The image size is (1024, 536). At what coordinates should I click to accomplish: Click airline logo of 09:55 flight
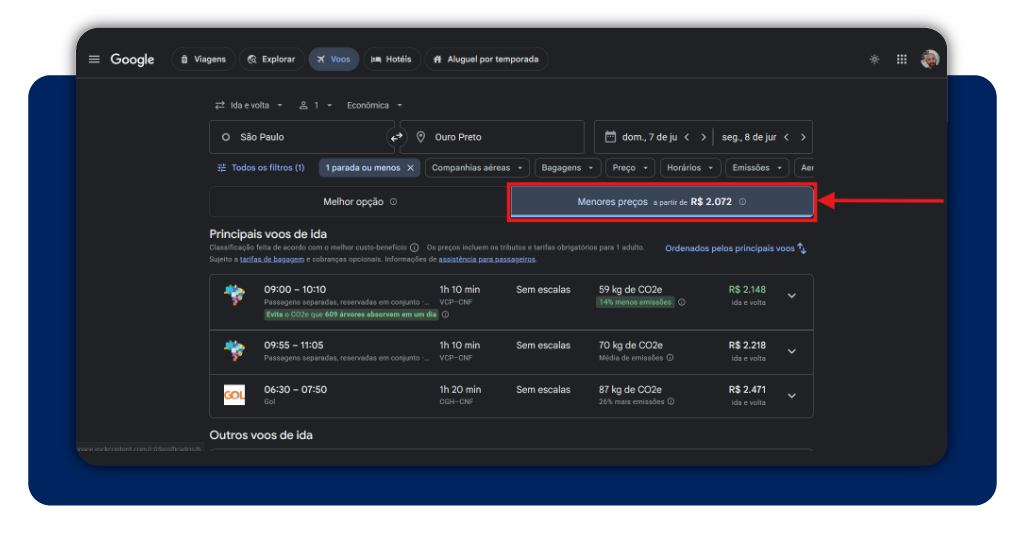click(x=234, y=351)
